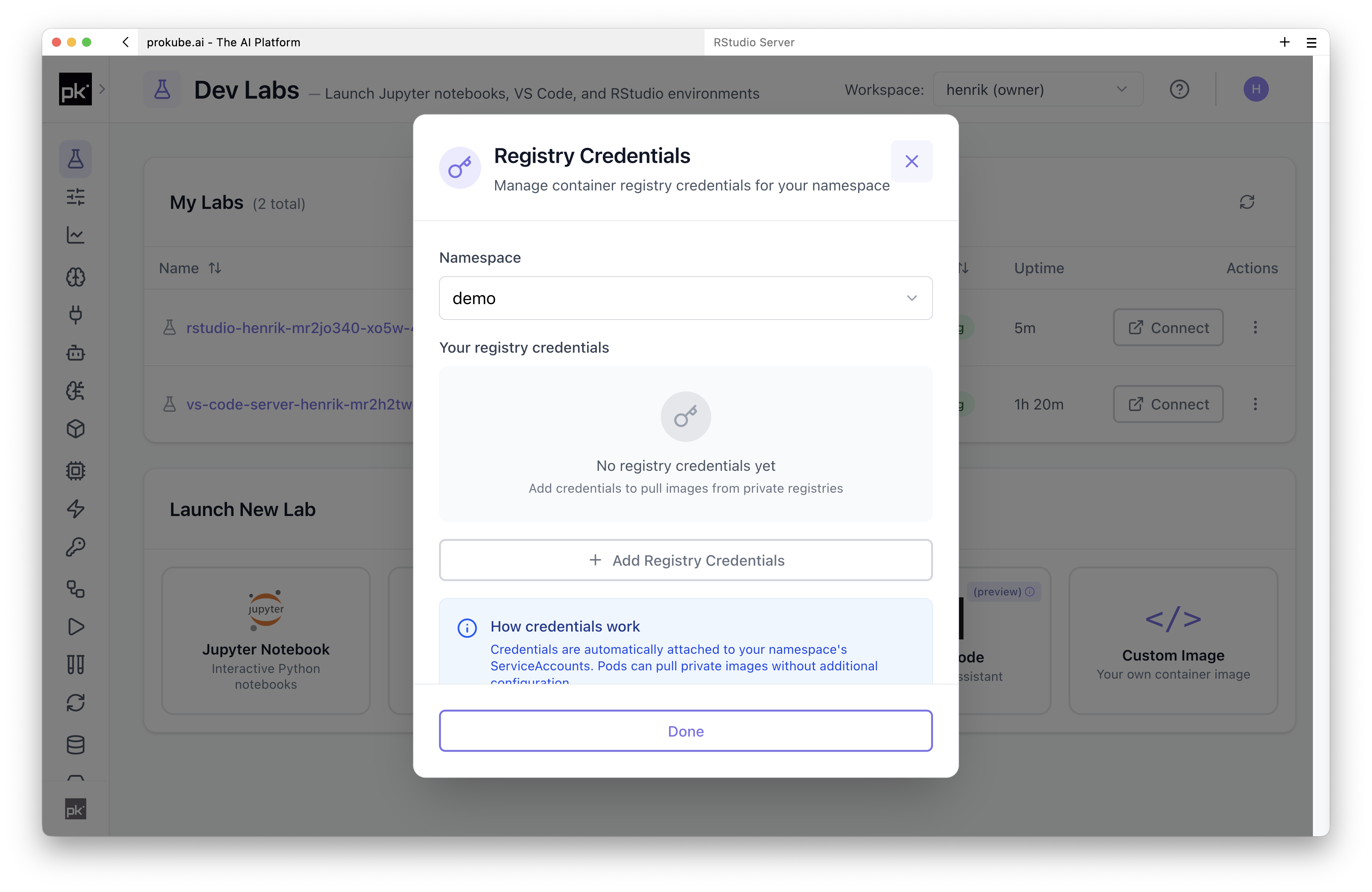Image resolution: width=1372 pixels, height=892 pixels.
Task: Connect to the vs-code-server-henrik lab
Action: pos(1168,405)
